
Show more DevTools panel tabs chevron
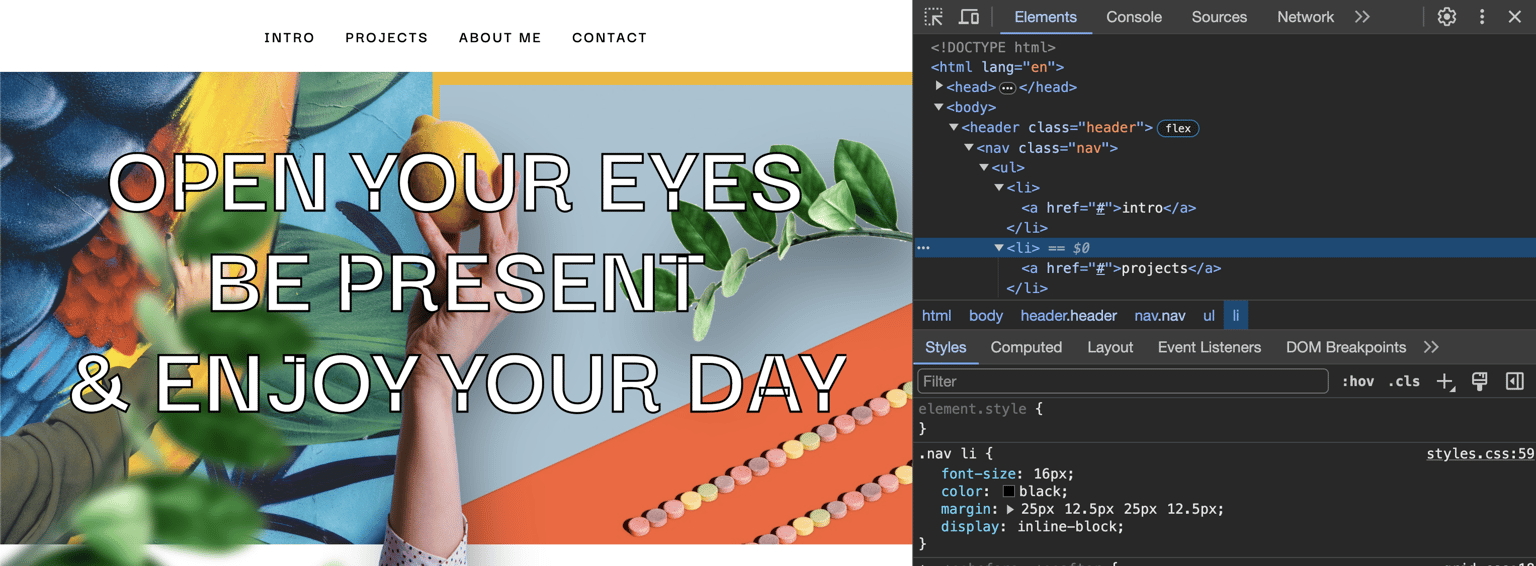click(1362, 17)
